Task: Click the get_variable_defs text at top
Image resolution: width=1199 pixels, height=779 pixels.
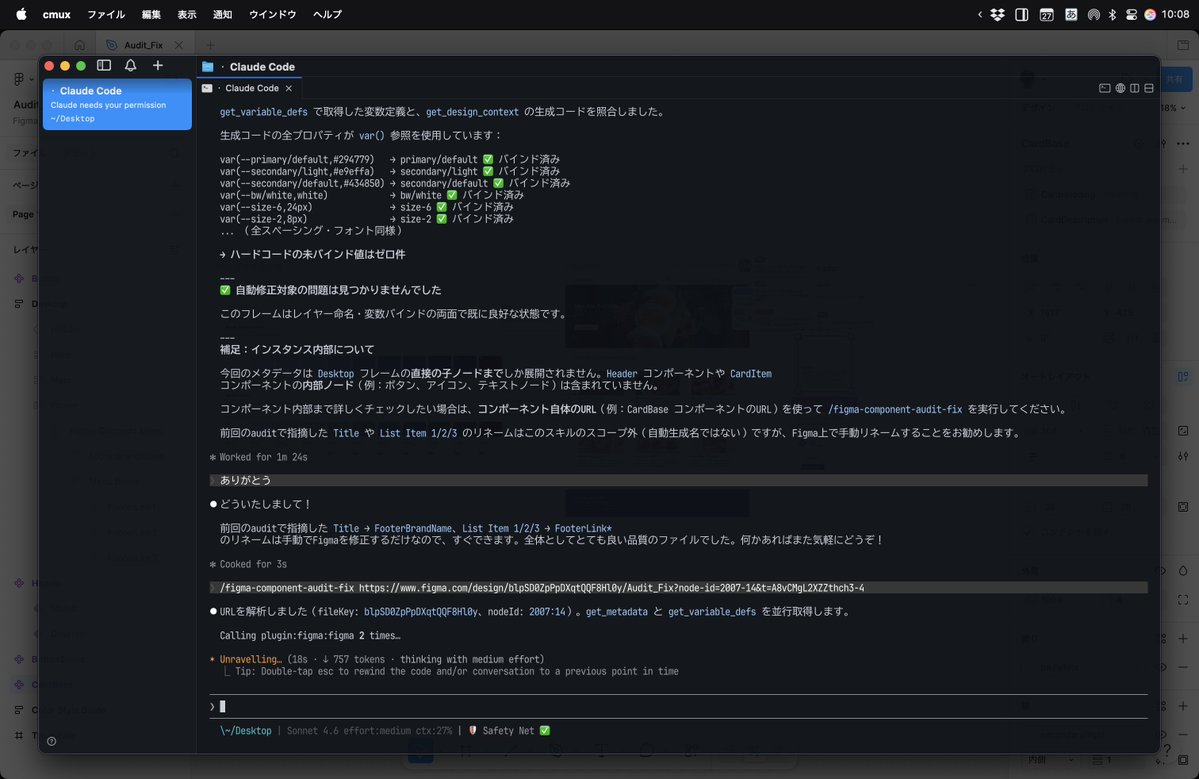Action: point(263,112)
